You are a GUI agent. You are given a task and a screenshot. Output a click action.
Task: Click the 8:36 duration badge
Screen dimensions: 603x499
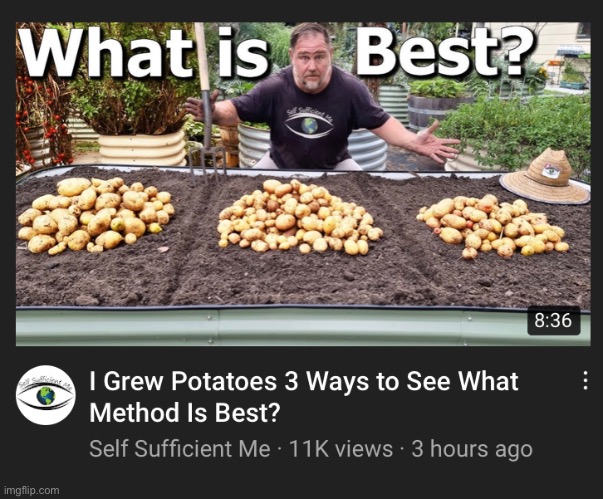pyautogui.click(x=553, y=320)
